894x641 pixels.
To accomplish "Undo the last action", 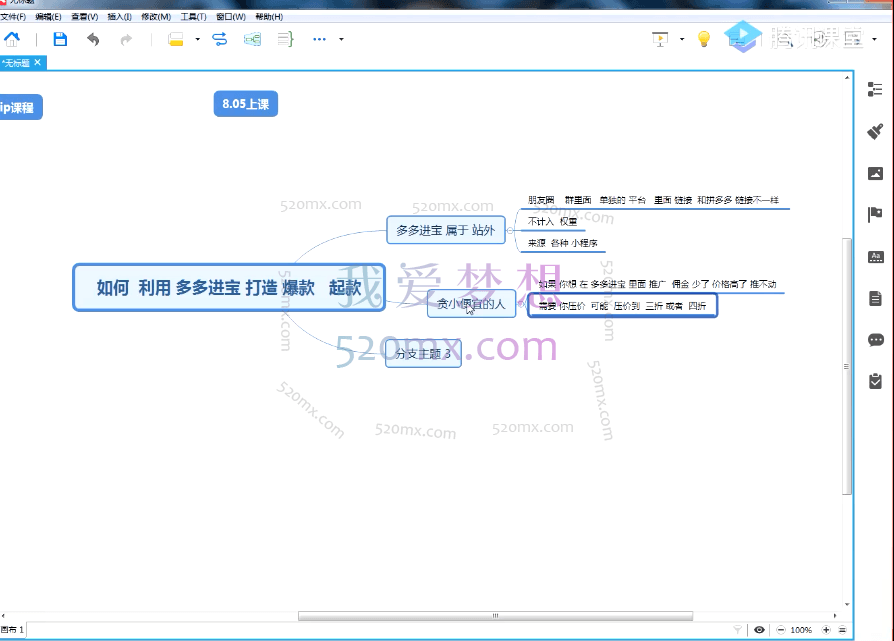I will pos(93,39).
